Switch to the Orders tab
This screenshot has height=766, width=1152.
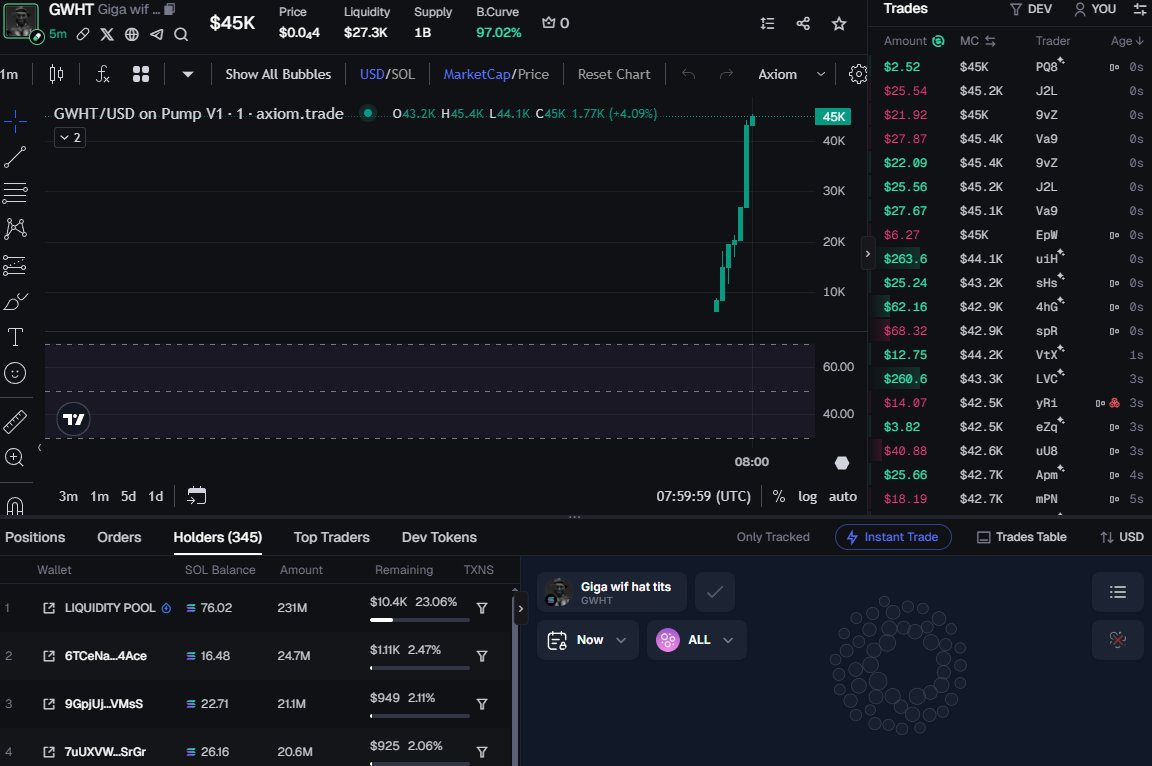pyautogui.click(x=119, y=537)
